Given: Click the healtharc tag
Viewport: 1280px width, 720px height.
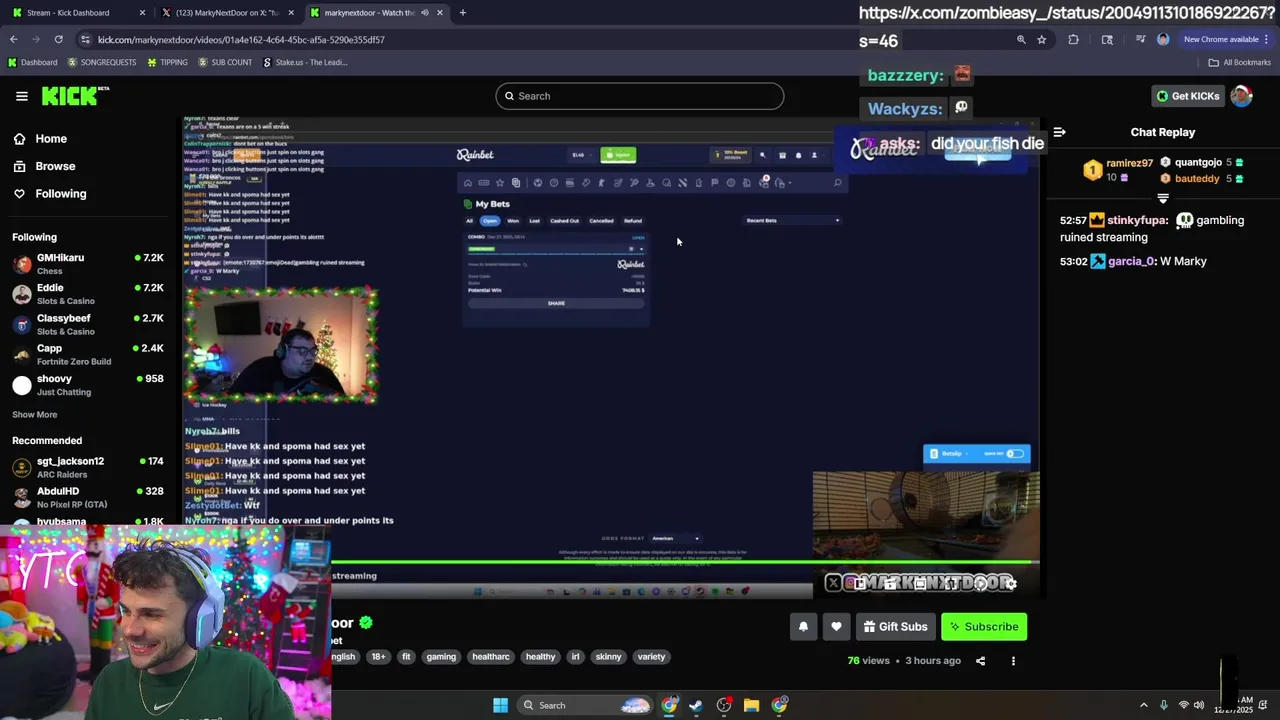Looking at the screenshot, I should pyautogui.click(x=491, y=657).
